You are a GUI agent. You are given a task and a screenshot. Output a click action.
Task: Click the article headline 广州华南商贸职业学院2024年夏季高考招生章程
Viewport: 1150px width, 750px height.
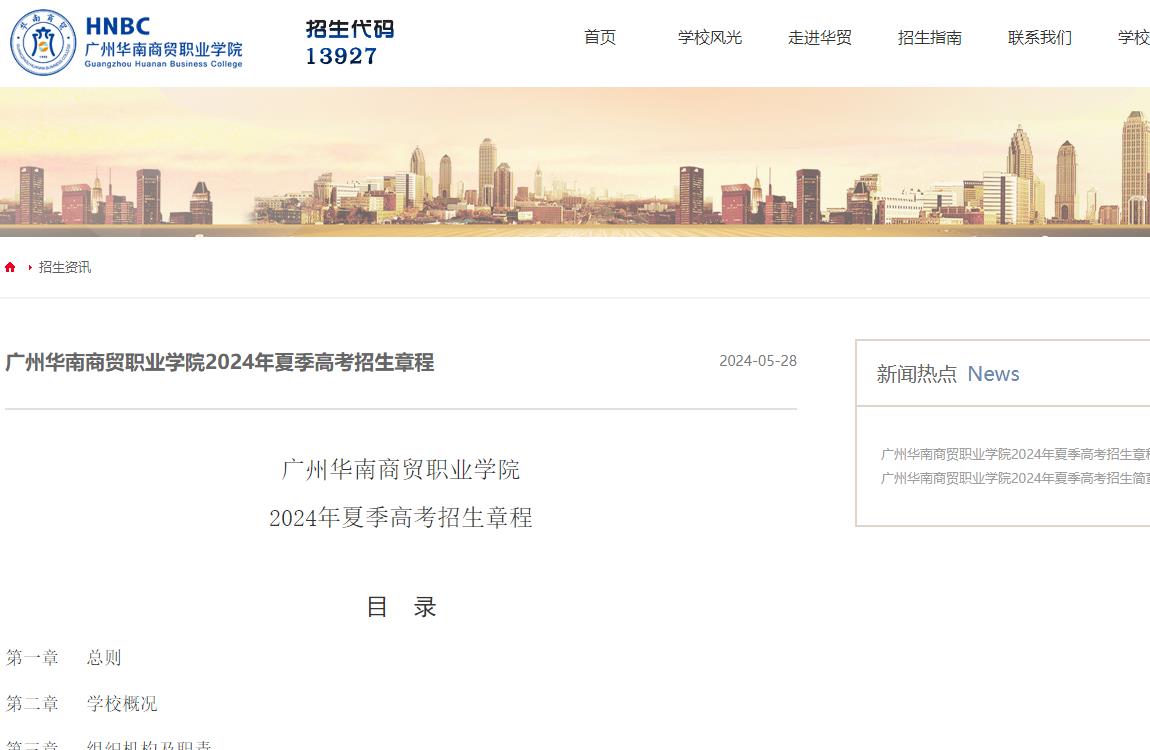tap(220, 362)
